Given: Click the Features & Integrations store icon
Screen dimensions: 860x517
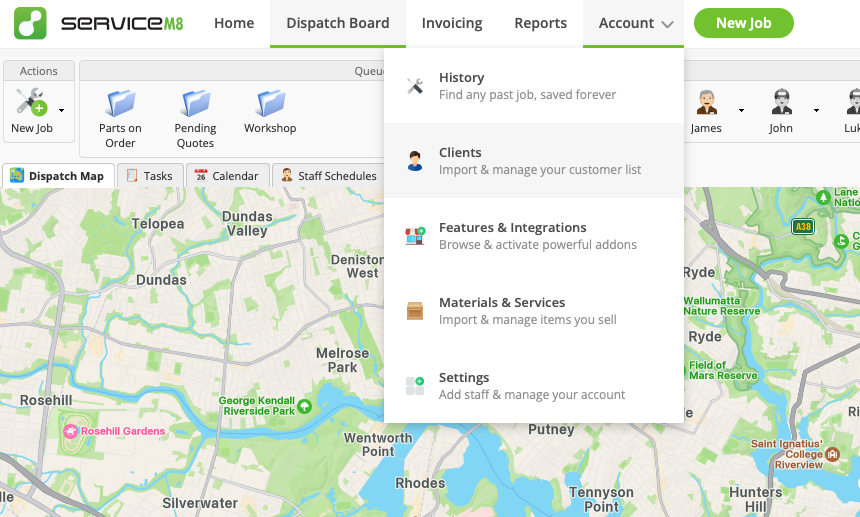Looking at the screenshot, I should (x=415, y=236).
